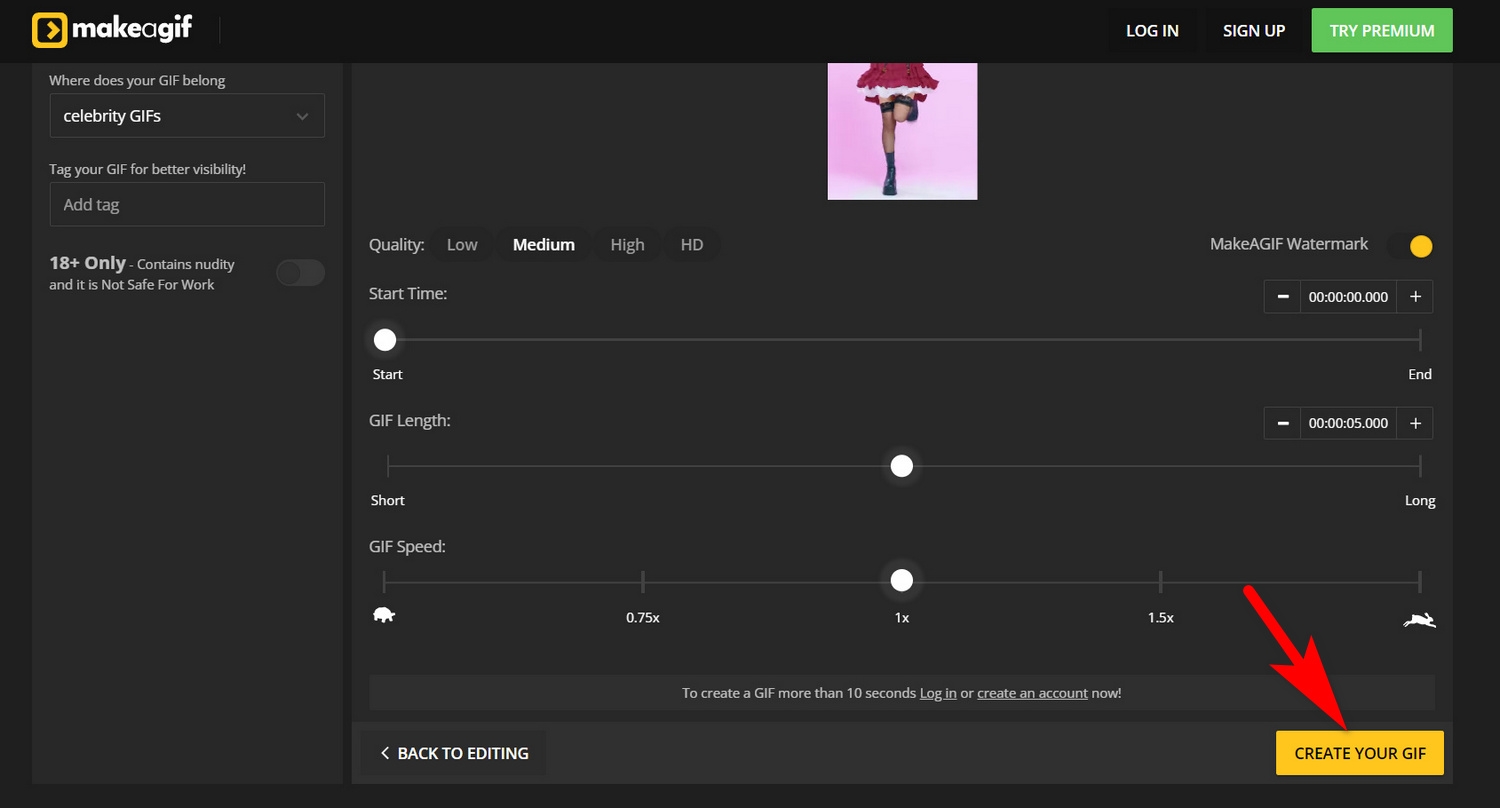Click LOG IN in the header

click(1152, 31)
